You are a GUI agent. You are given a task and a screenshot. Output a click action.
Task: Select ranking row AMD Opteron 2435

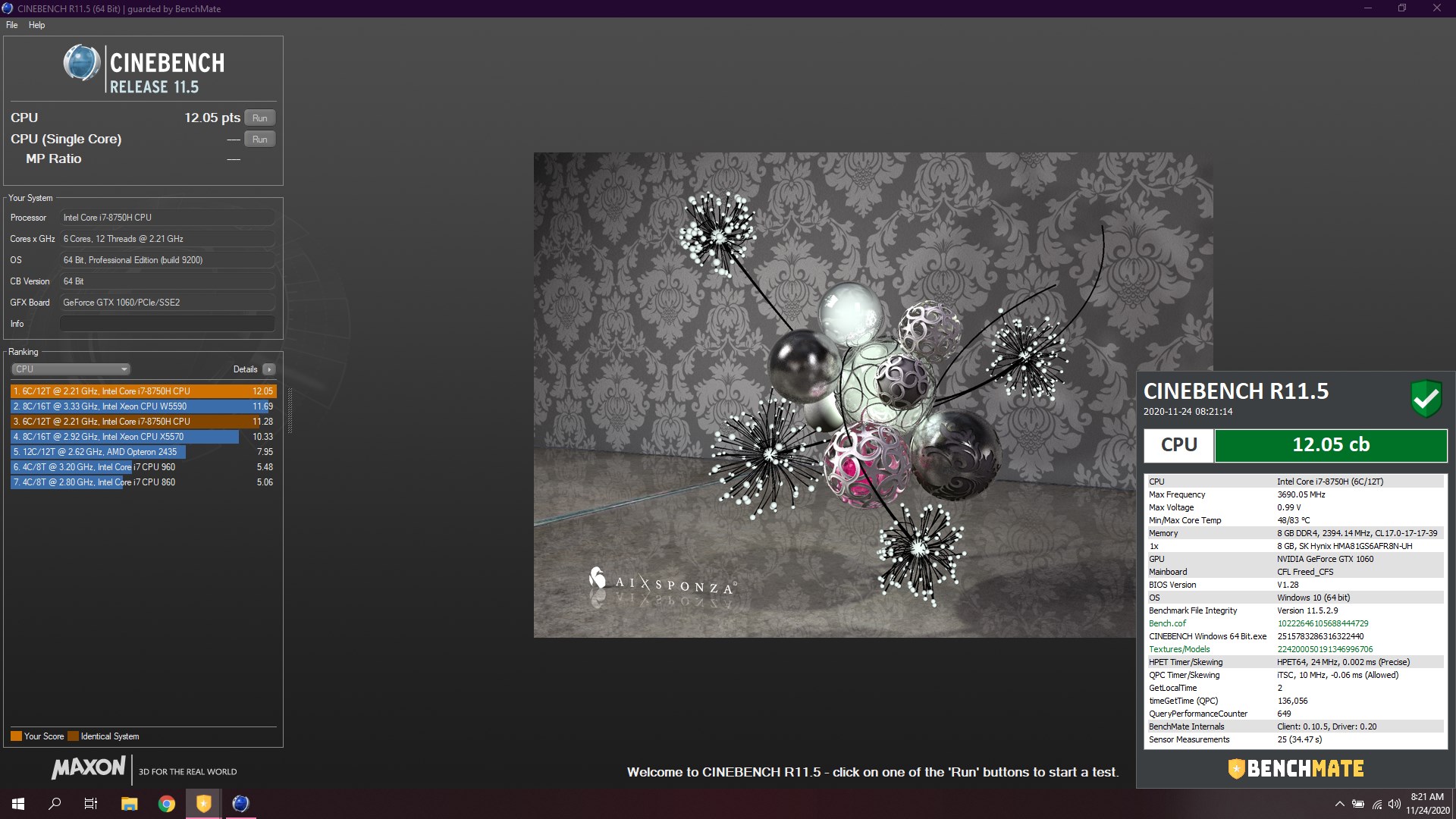[x=143, y=452]
